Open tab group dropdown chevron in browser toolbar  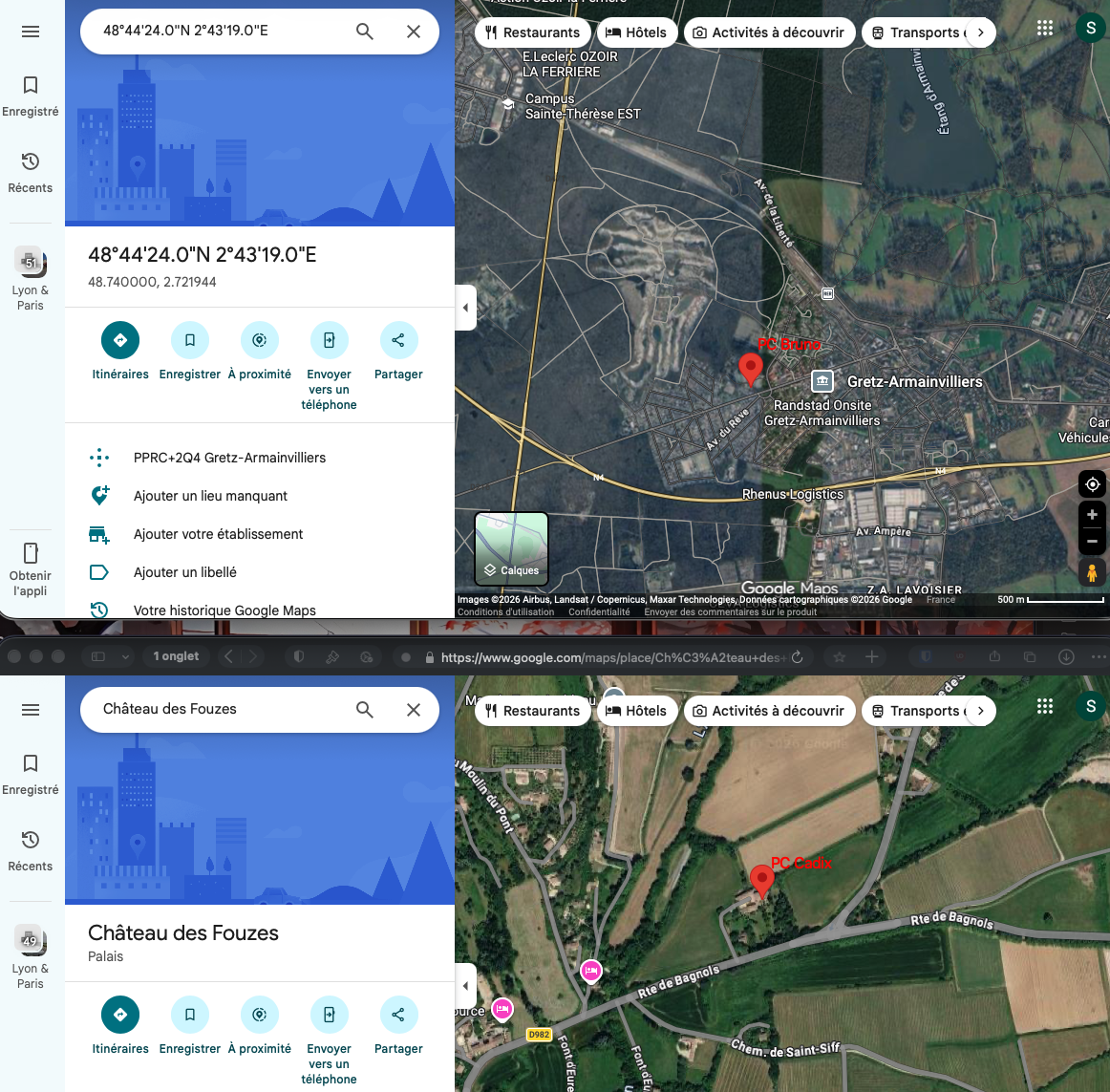125,657
